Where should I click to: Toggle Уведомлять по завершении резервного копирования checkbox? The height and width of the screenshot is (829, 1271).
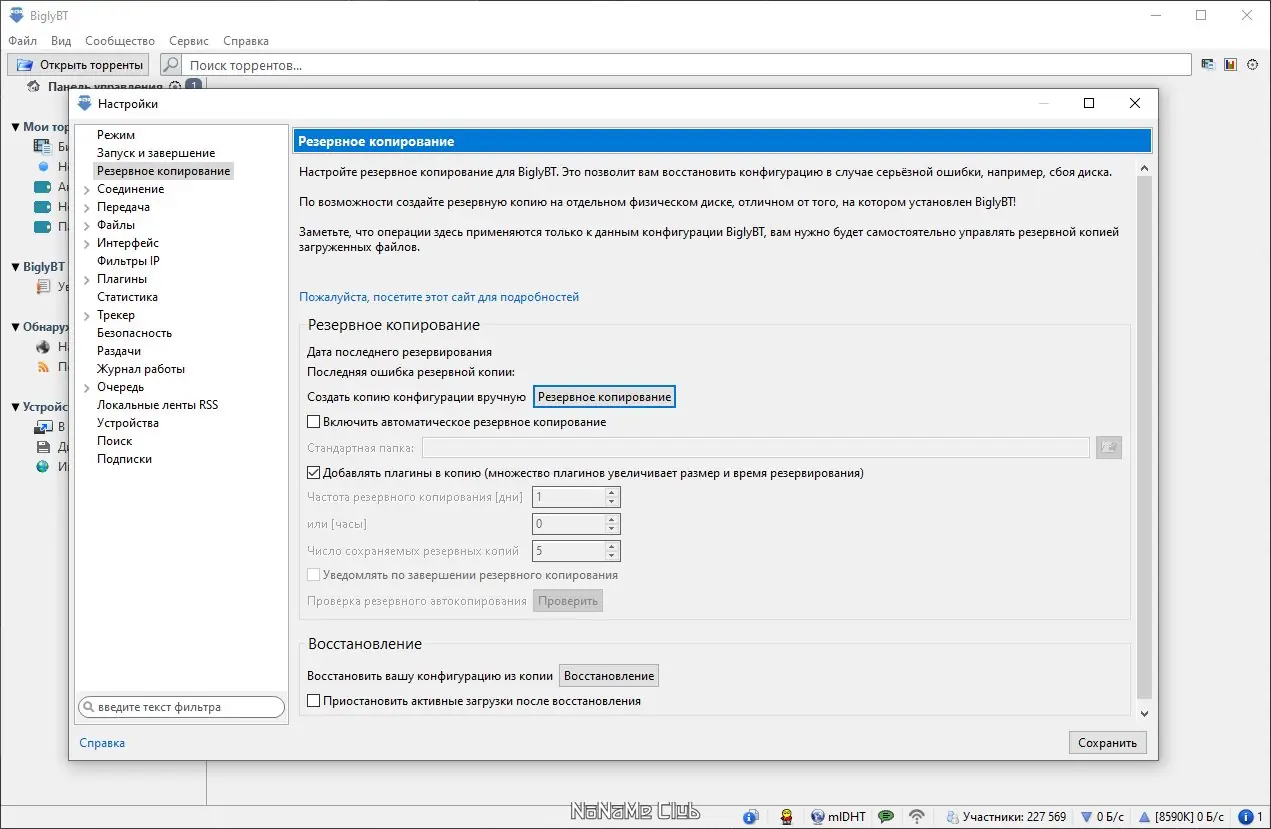pos(314,575)
